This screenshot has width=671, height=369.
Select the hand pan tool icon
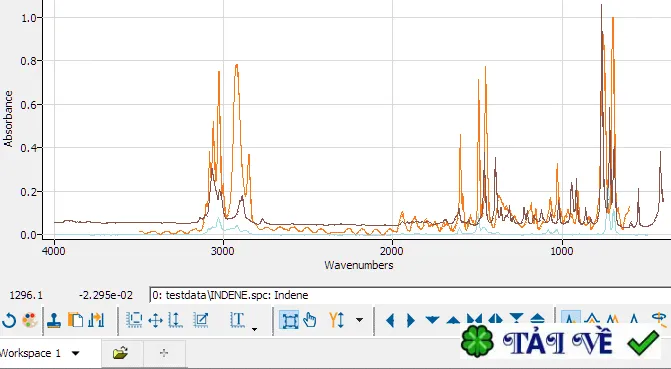pos(310,320)
